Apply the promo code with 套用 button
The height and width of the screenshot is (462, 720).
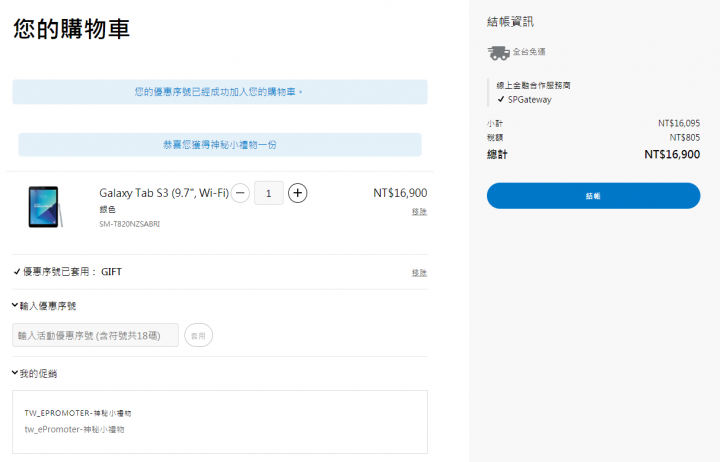click(198, 335)
